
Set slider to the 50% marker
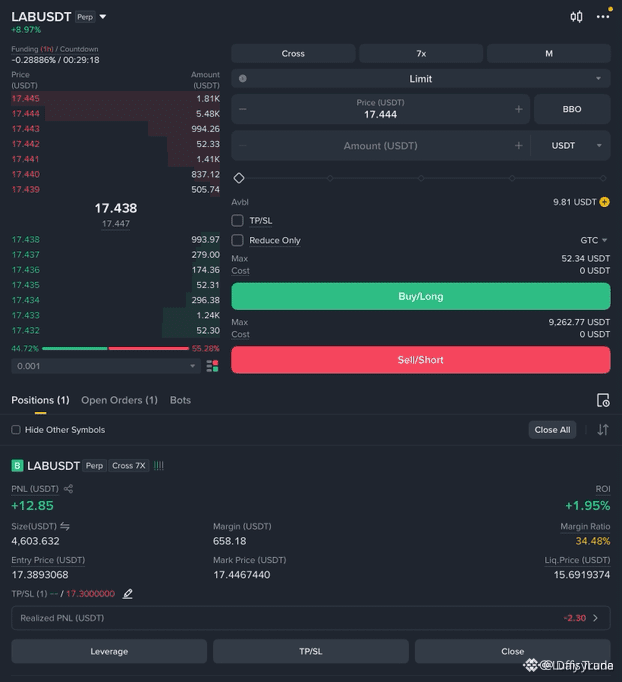point(421,178)
